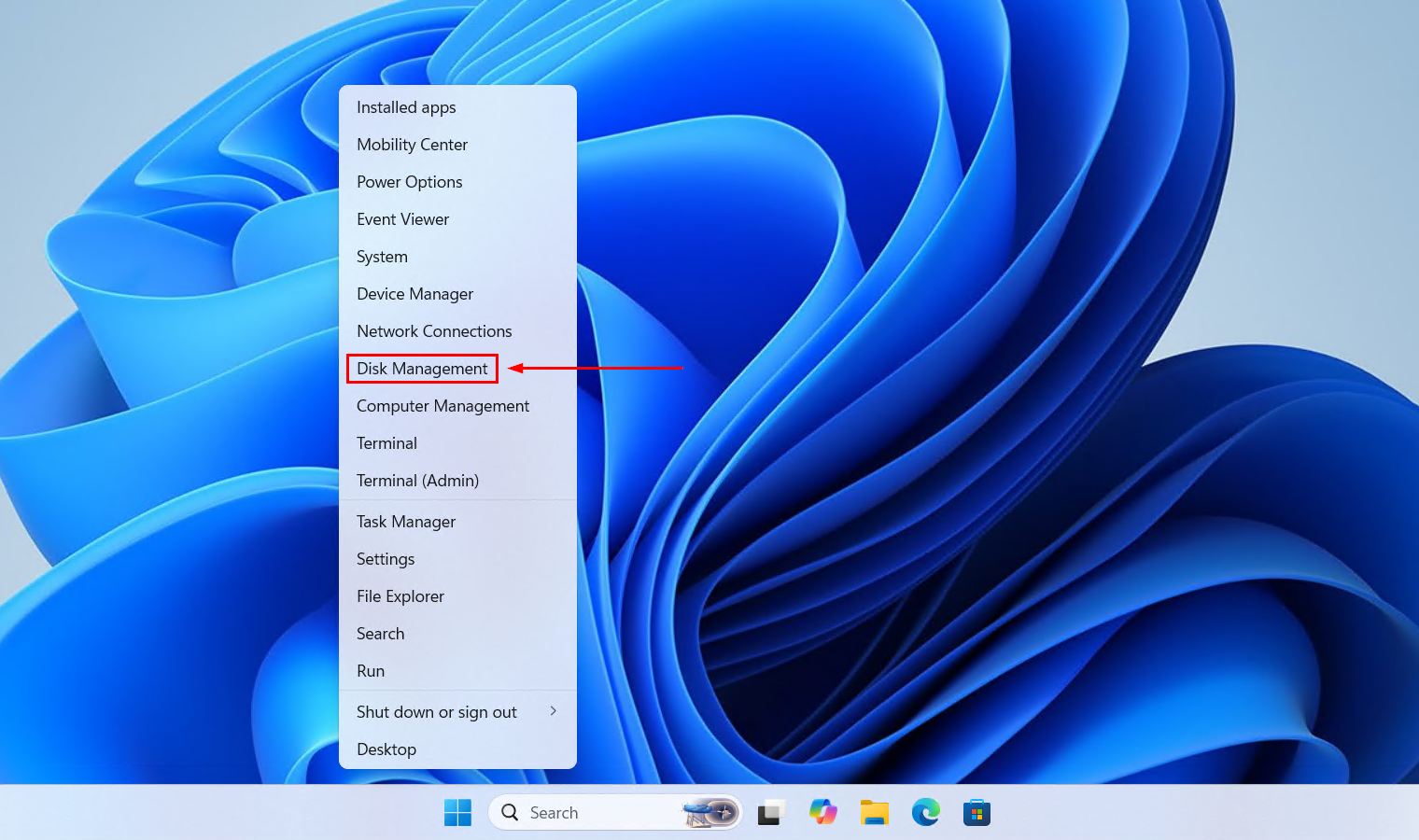Open Task Manager
This screenshot has height=840, width=1419.
(457, 522)
